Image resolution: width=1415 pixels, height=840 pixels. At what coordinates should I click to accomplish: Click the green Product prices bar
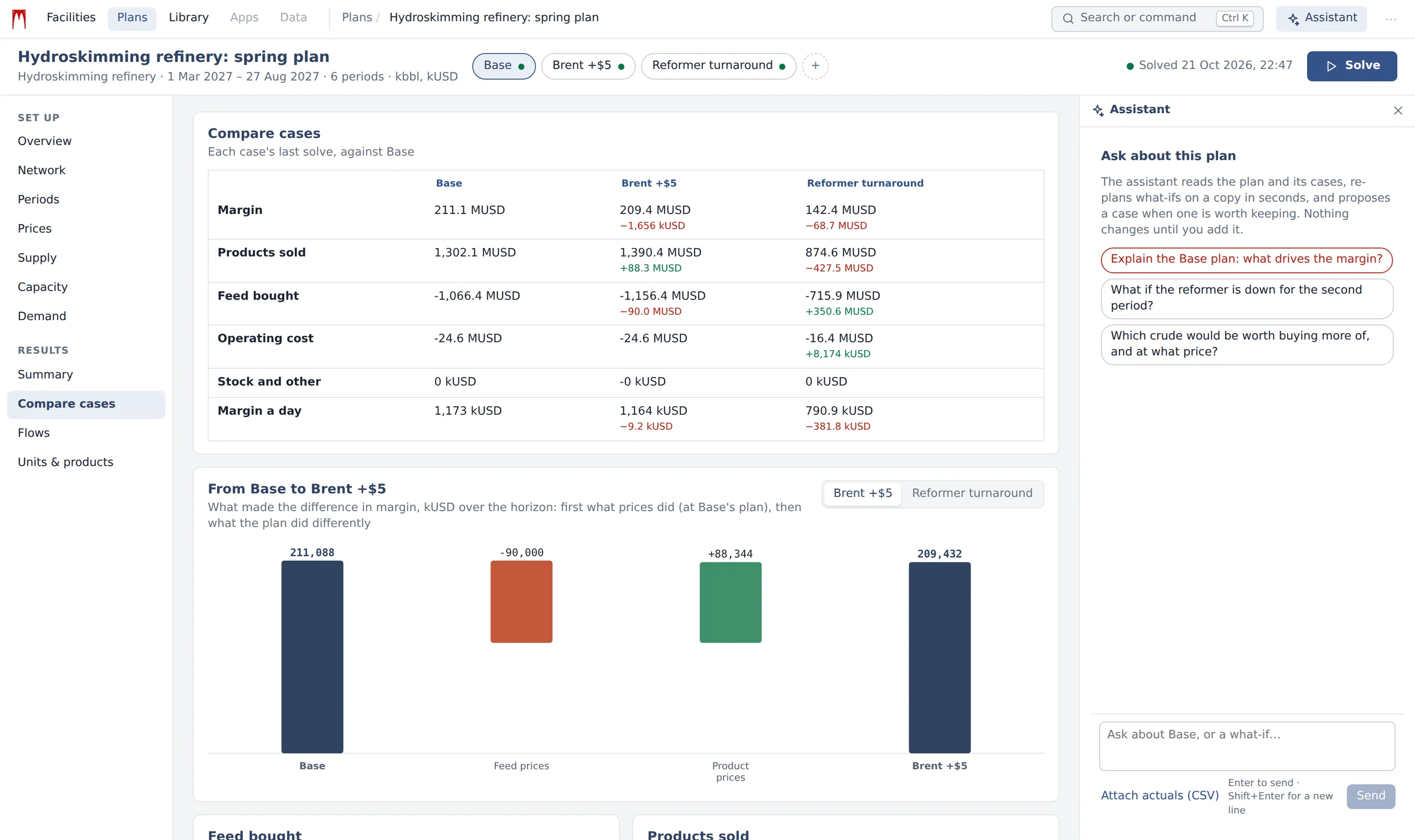(730, 602)
